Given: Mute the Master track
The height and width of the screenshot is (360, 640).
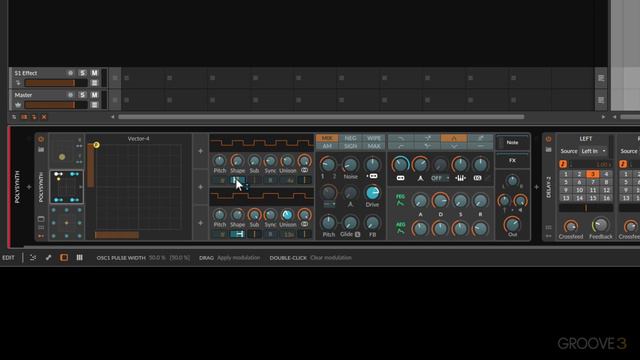Looking at the screenshot, I should click(x=94, y=95).
